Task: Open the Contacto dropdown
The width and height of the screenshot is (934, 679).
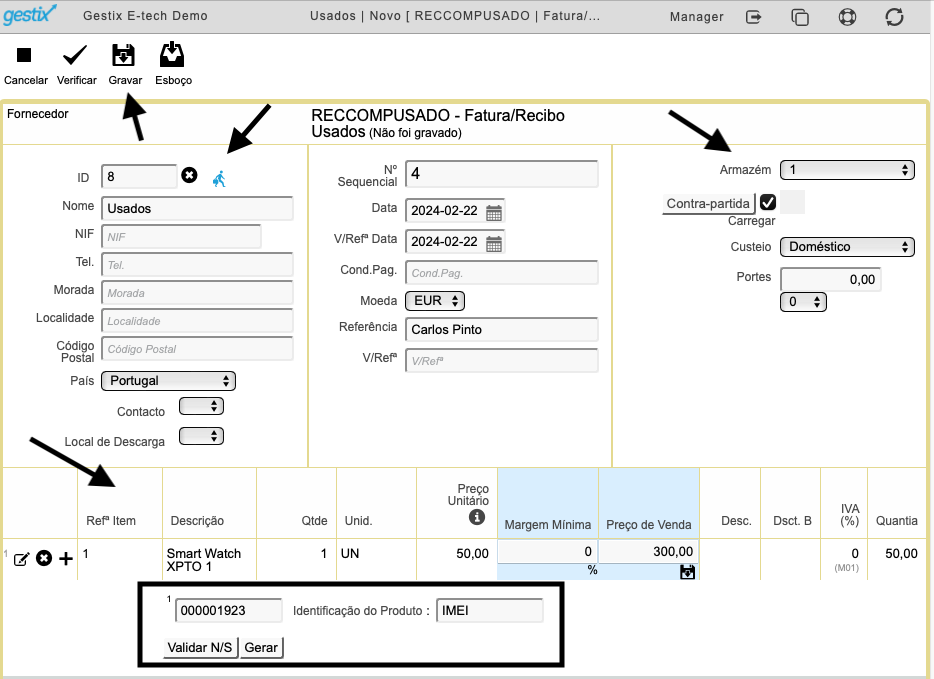Action: tap(201, 406)
